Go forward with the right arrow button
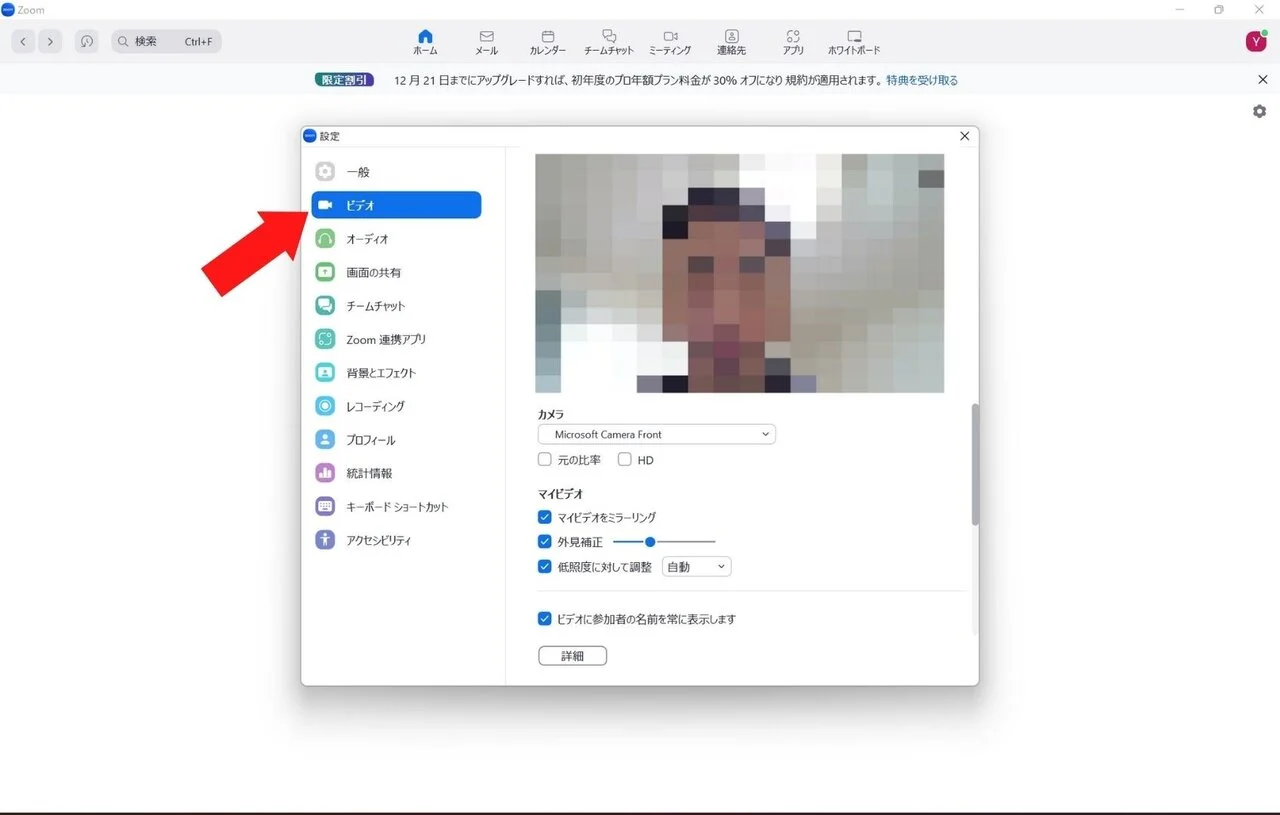This screenshot has height=815, width=1280. (50, 41)
